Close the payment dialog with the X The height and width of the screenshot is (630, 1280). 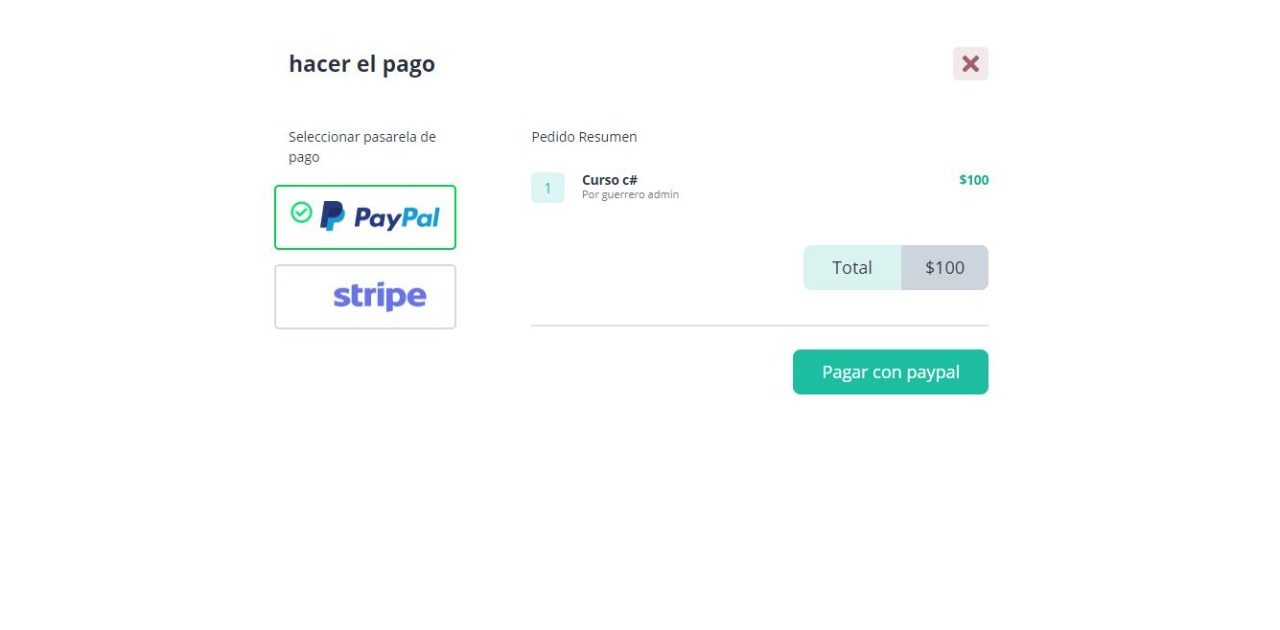coord(970,64)
